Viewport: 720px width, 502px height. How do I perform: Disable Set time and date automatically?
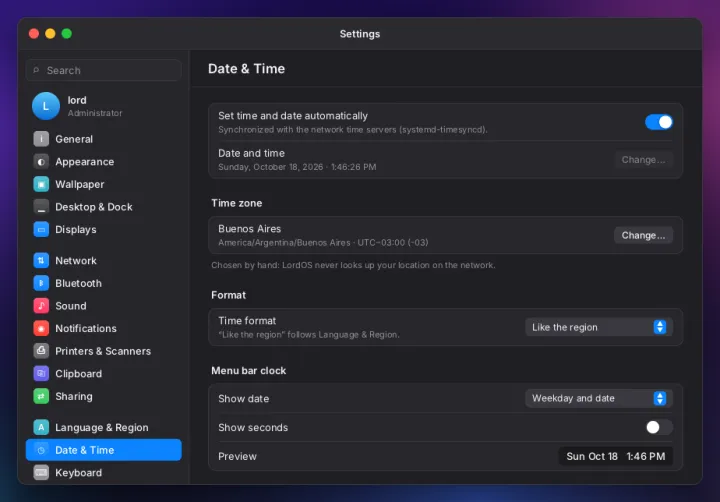[x=658, y=122]
